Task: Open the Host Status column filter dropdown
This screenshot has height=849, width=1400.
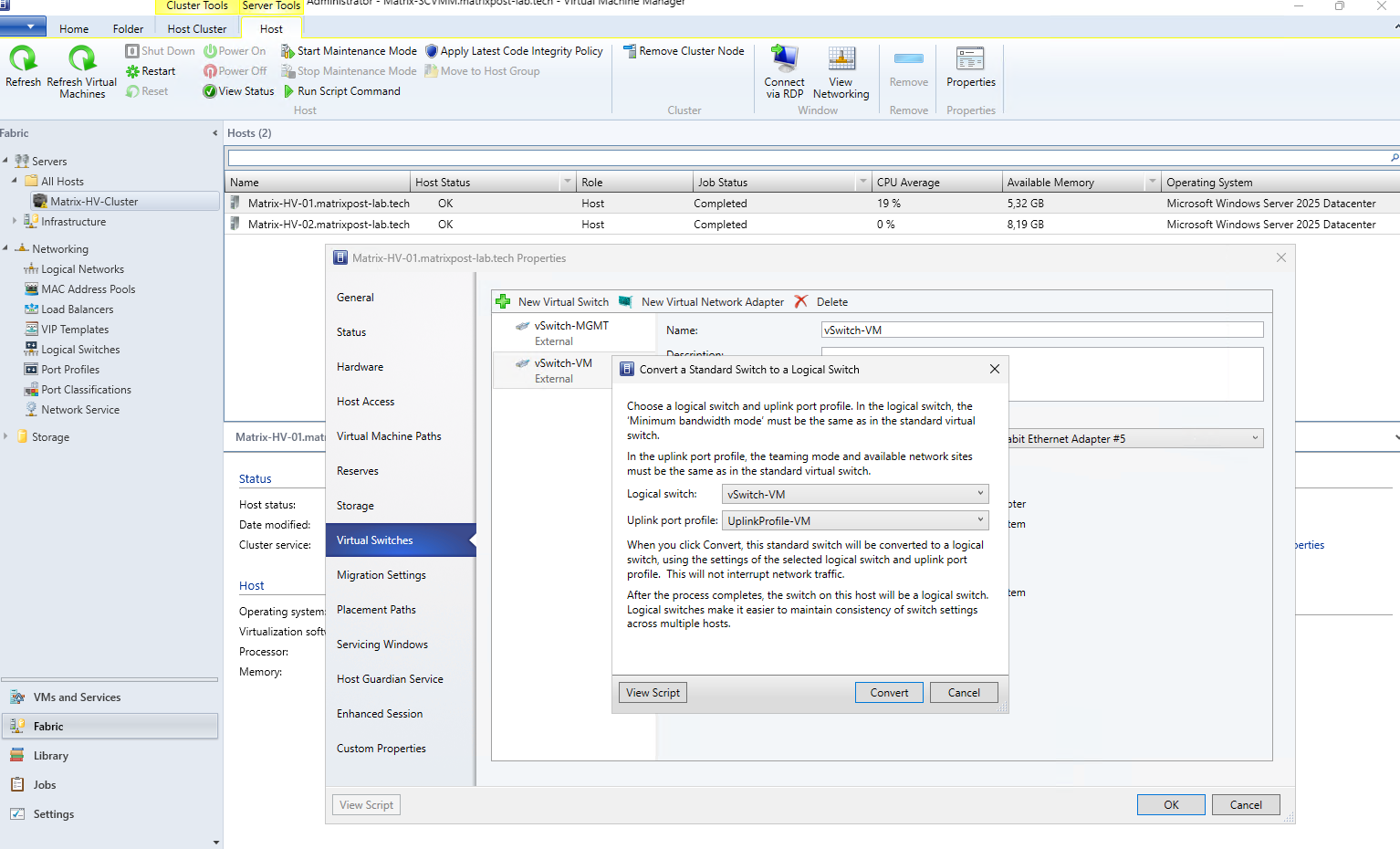Action: click(x=568, y=183)
